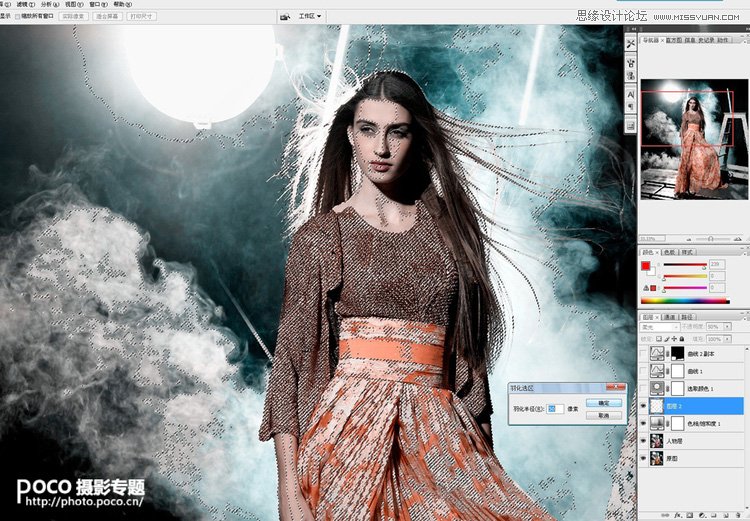This screenshot has height=521, width=750.
Task: Open the layer blend mode dropdown
Action: click(x=660, y=327)
